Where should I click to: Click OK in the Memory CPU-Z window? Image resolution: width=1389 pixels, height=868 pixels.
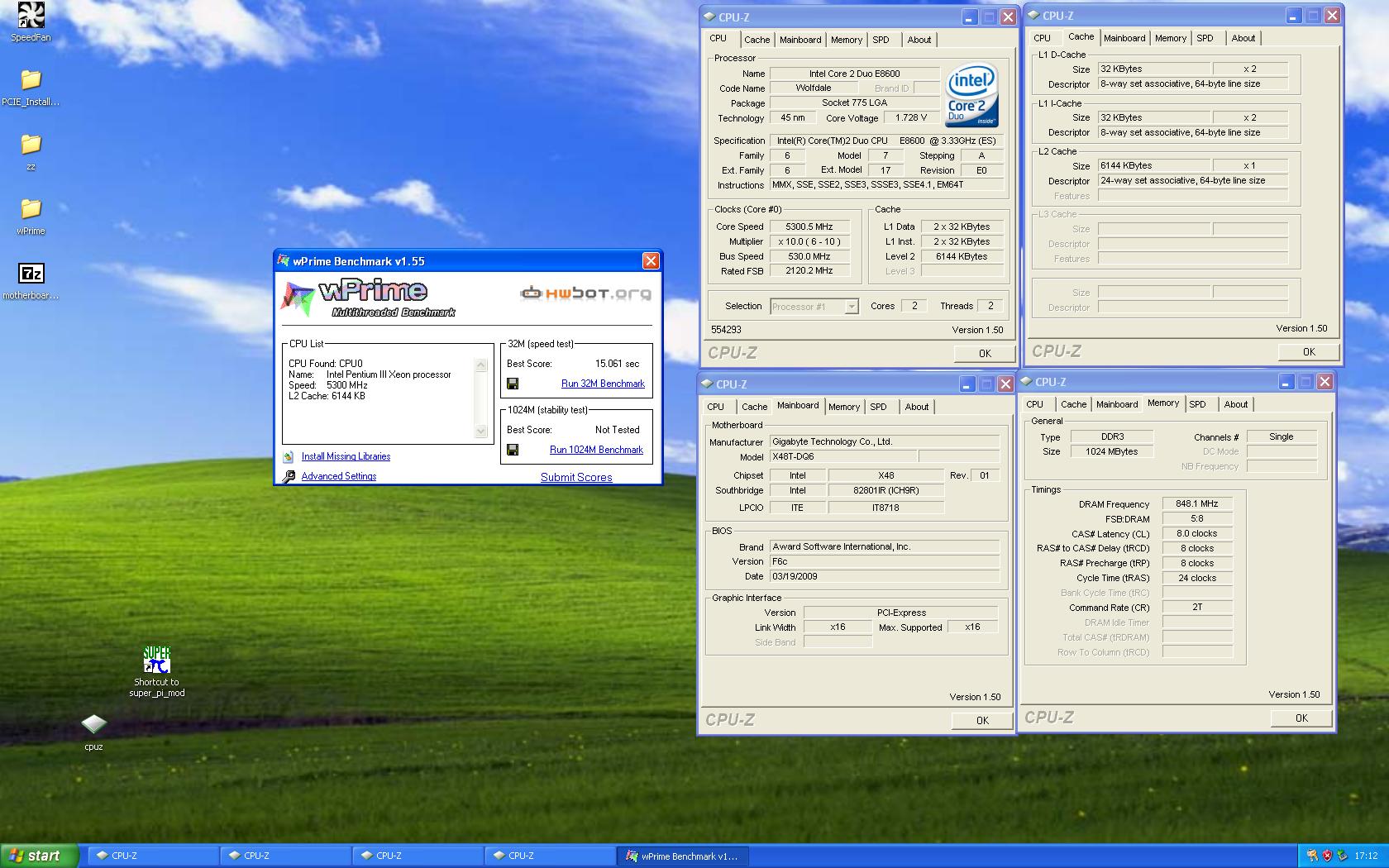click(x=1301, y=718)
